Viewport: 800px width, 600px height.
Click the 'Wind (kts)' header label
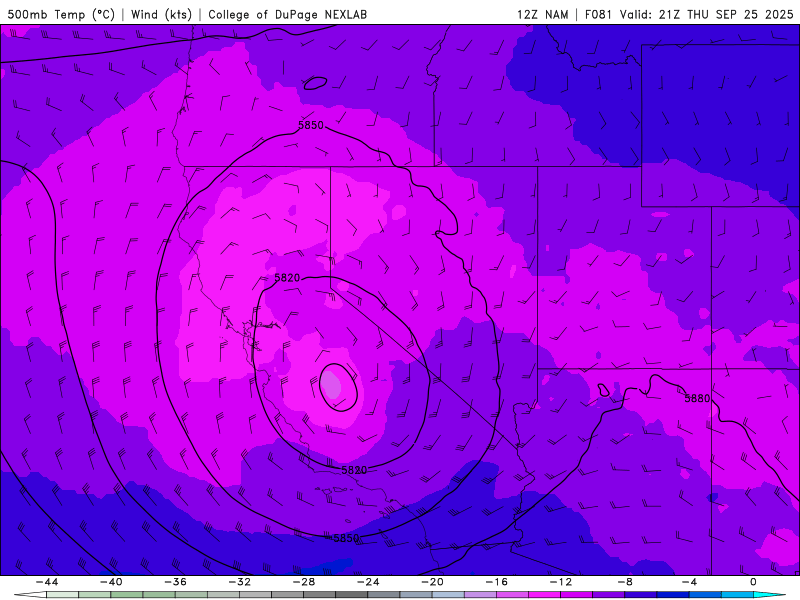click(x=161, y=14)
